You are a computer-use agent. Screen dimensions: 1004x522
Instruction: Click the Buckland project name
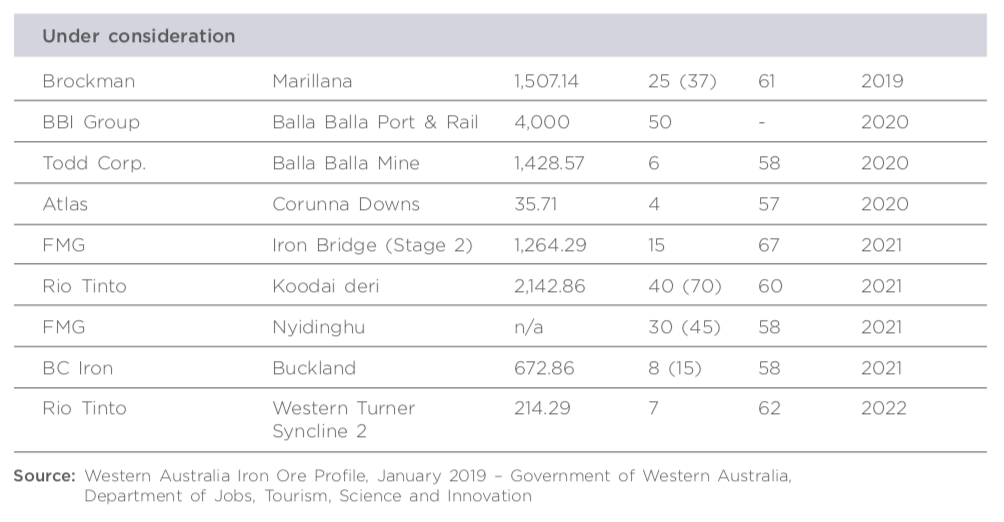[x=314, y=368]
